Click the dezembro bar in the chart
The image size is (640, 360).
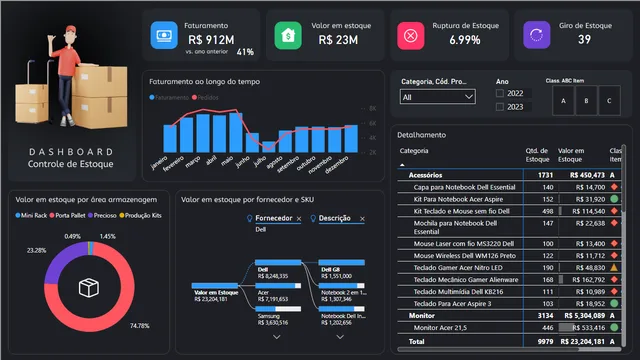coord(351,139)
